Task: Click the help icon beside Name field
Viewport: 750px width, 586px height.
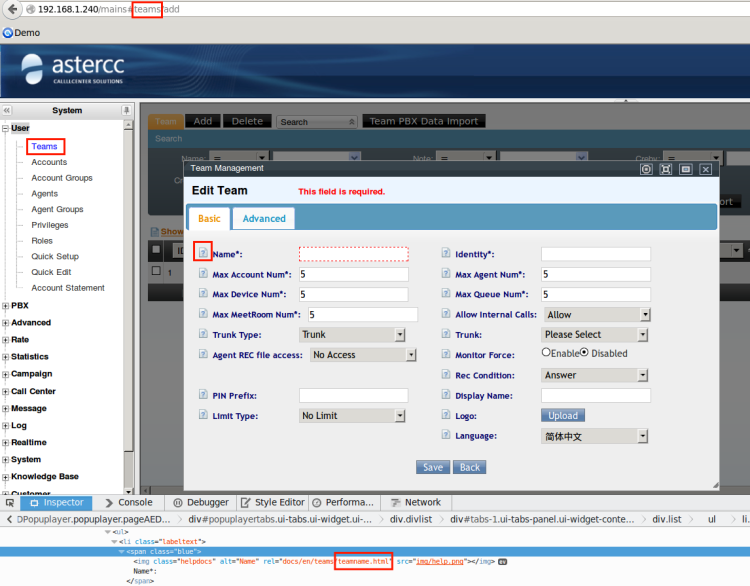Action: pyautogui.click(x=203, y=254)
